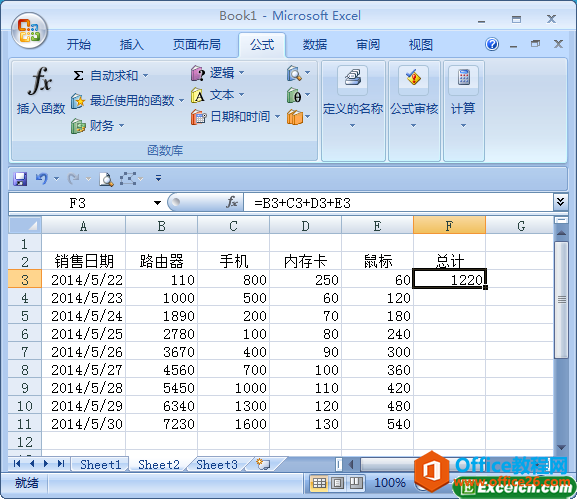Image resolution: width=577 pixels, height=499 pixels.
Task: Insert new worksheet tab icon
Action: 263,464
